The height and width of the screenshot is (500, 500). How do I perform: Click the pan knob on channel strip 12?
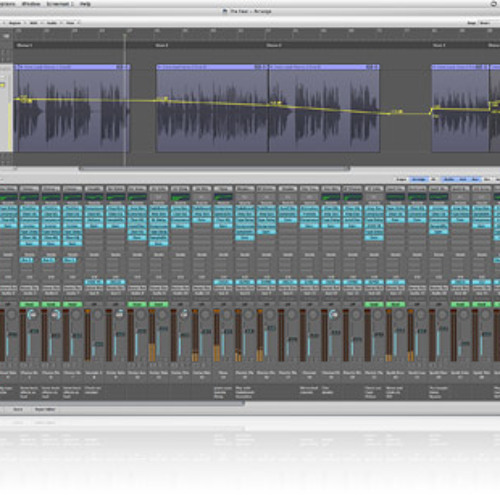[184, 314]
